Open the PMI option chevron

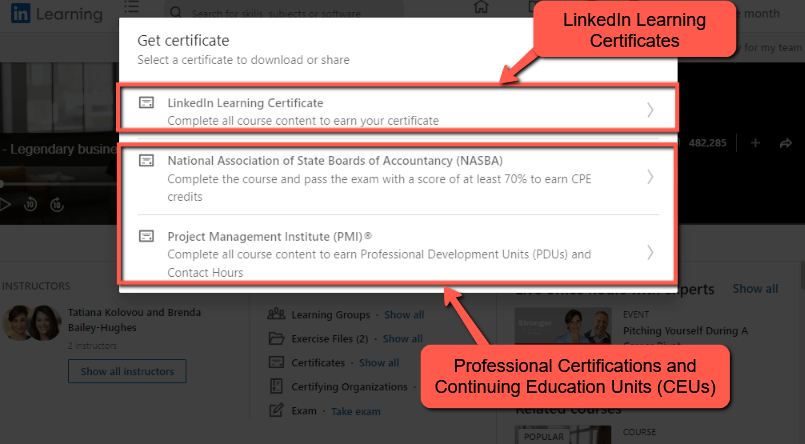click(x=650, y=252)
